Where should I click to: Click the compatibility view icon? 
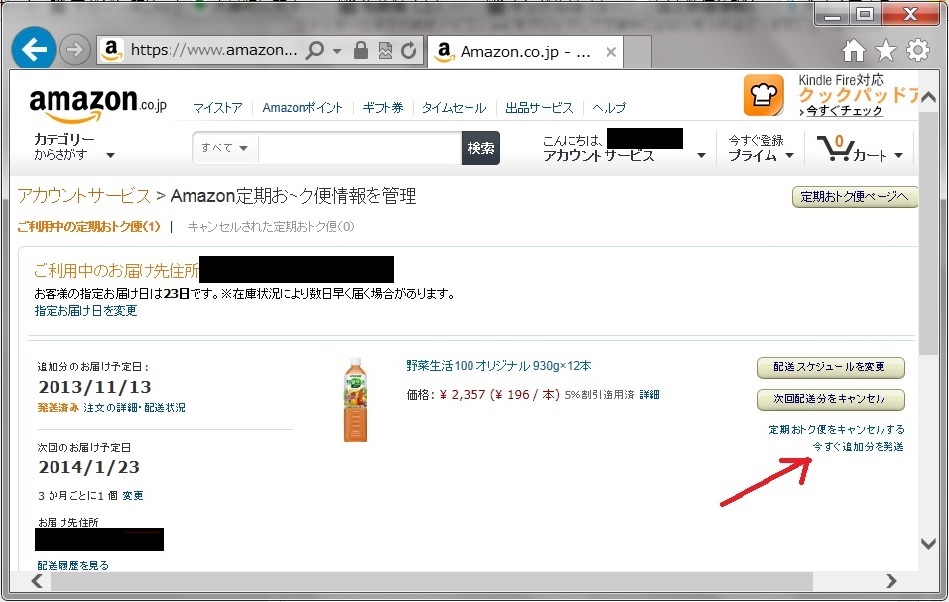(385, 51)
